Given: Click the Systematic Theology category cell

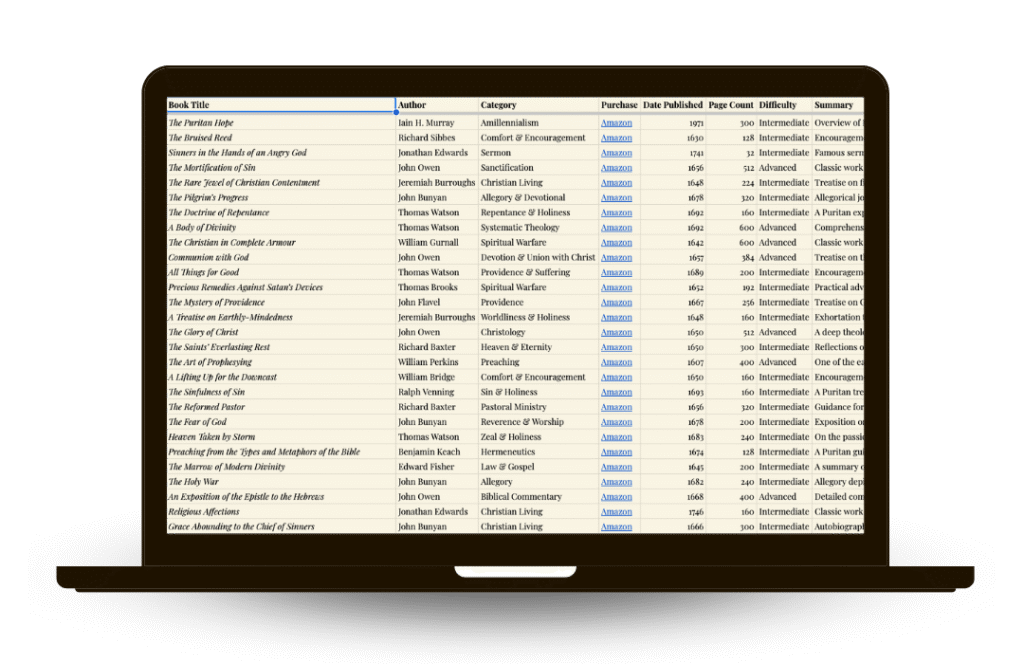Looking at the screenshot, I should click(x=538, y=228).
